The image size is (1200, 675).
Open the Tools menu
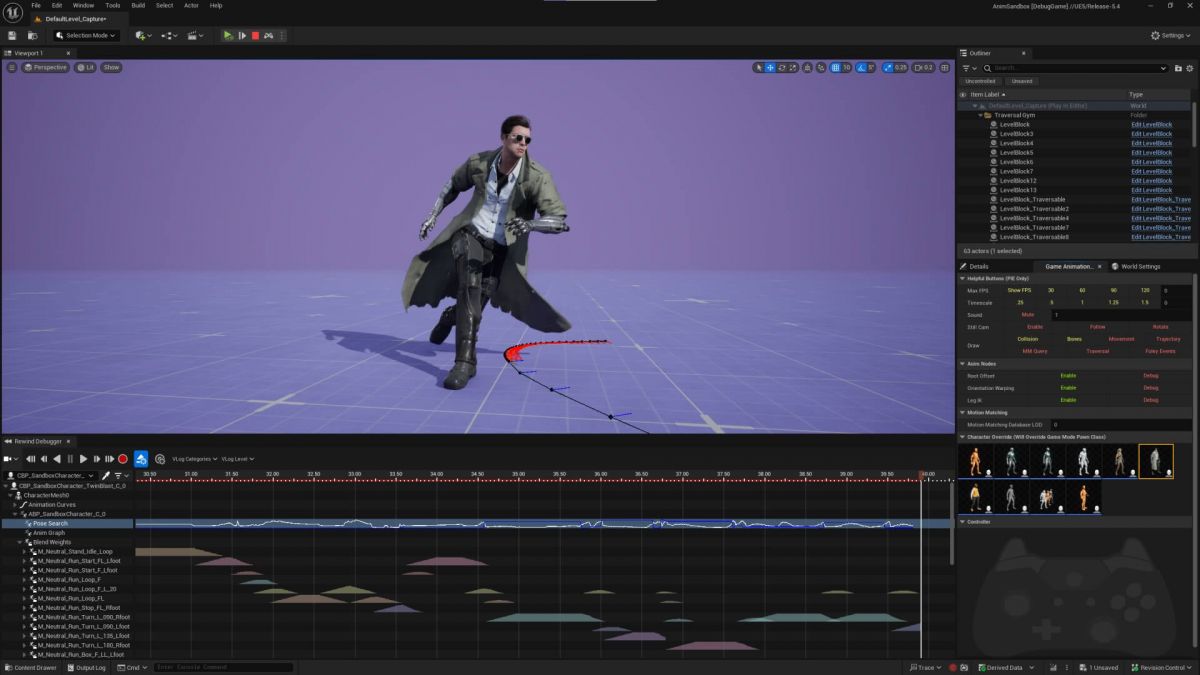pyautogui.click(x=113, y=5)
